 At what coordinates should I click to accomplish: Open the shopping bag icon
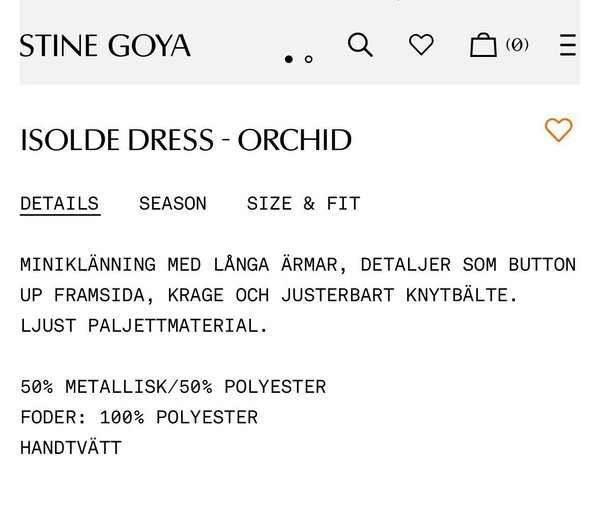[483, 45]
